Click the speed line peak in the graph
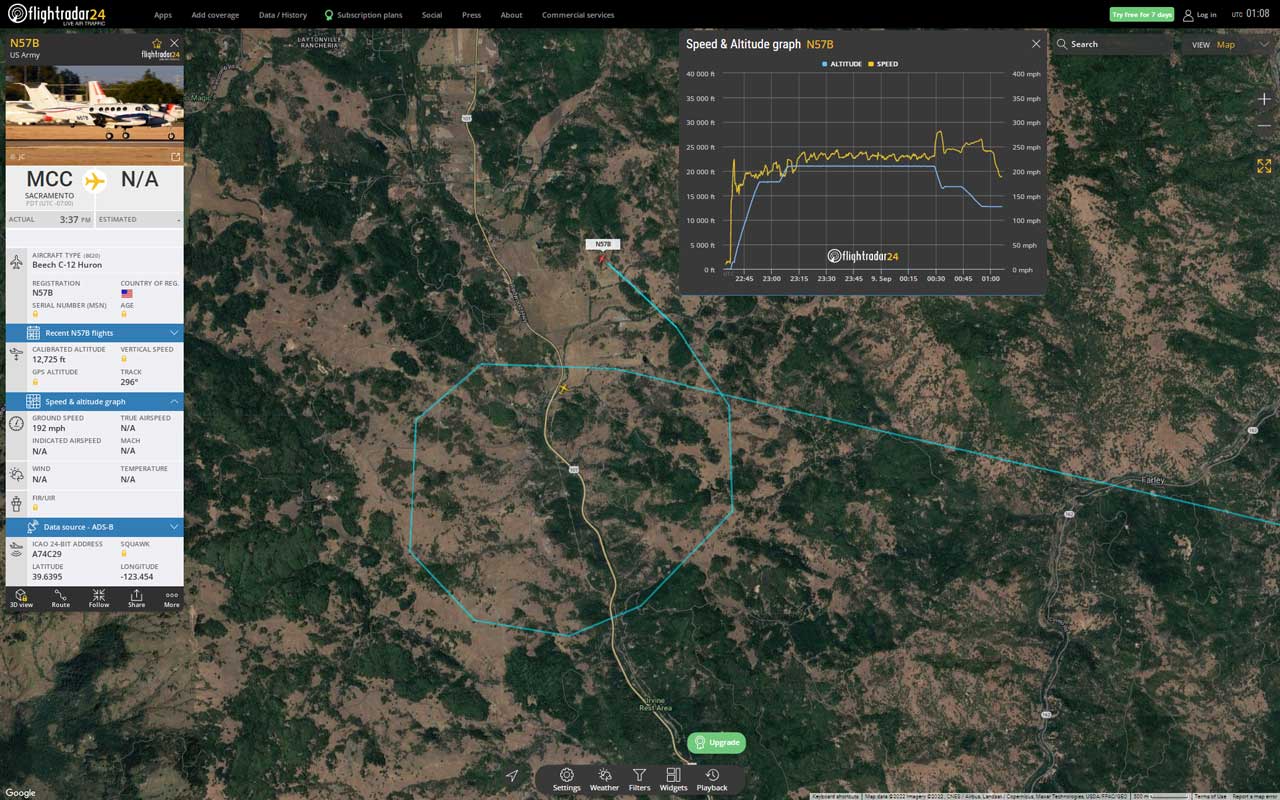 939,132
